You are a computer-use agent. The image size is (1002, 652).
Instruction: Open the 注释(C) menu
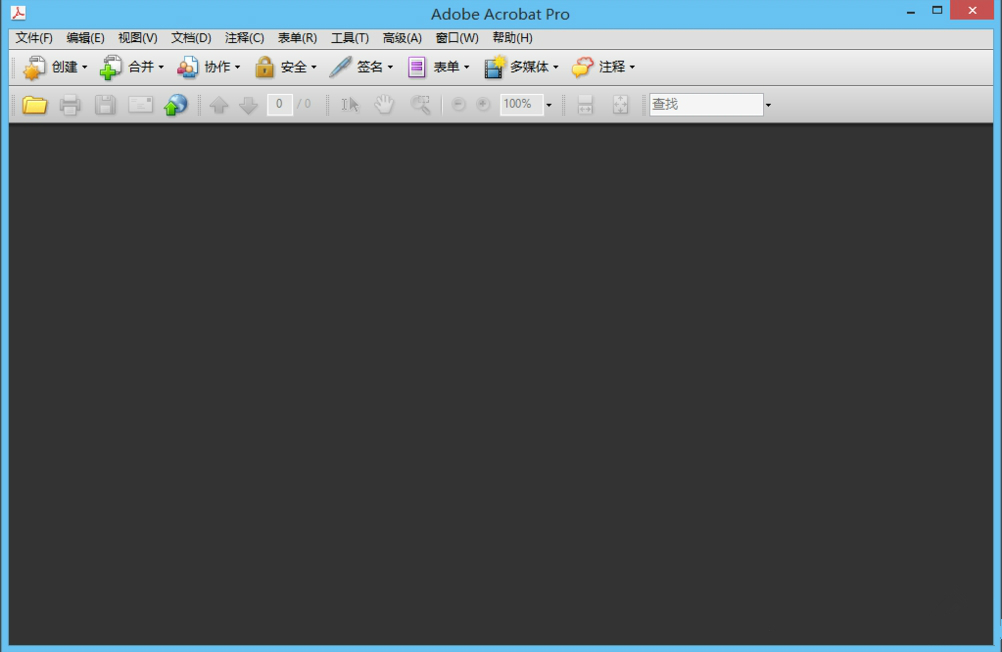[244, 38]
